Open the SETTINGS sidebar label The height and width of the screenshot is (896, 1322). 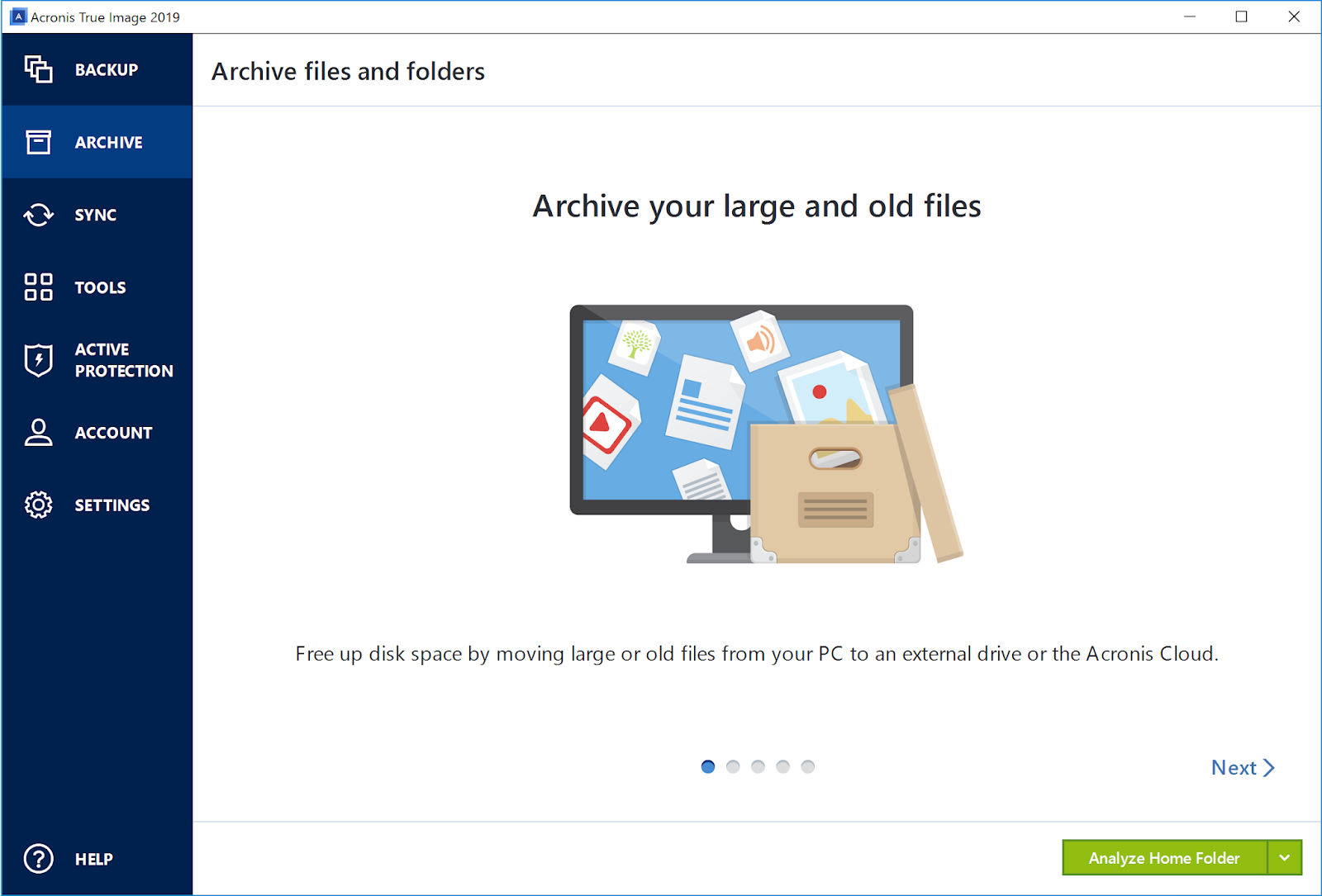tap(112, 505)
